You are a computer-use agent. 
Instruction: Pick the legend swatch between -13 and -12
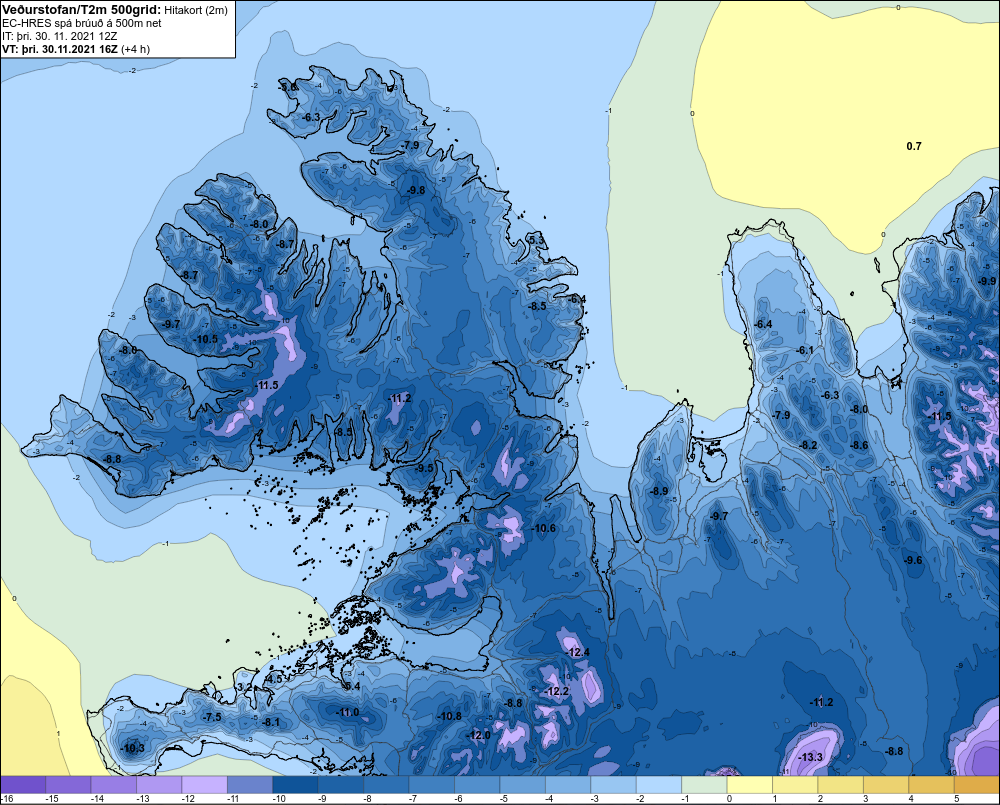point(159,785)
